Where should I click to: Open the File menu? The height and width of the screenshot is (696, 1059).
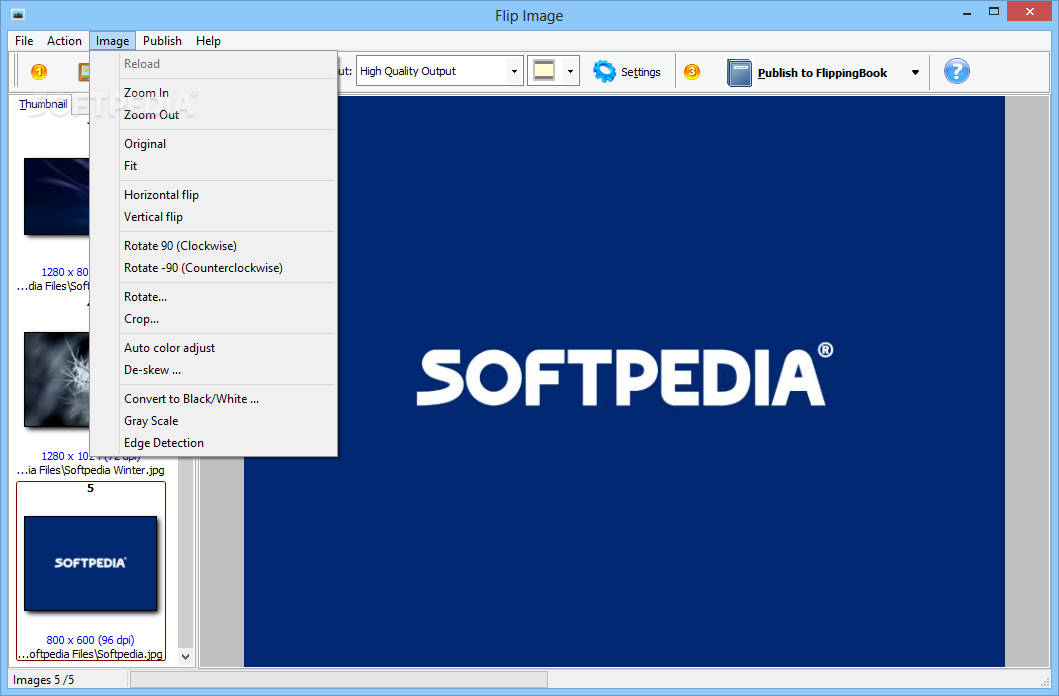click(24, 41)
